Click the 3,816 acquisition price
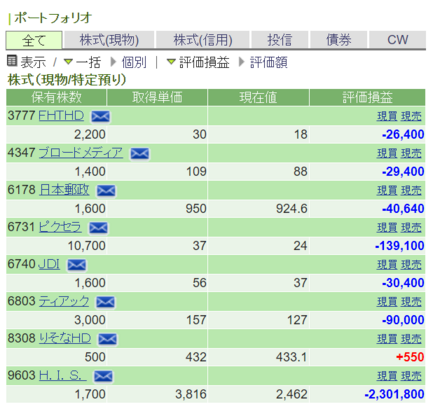440x416 pixels. 191,394
